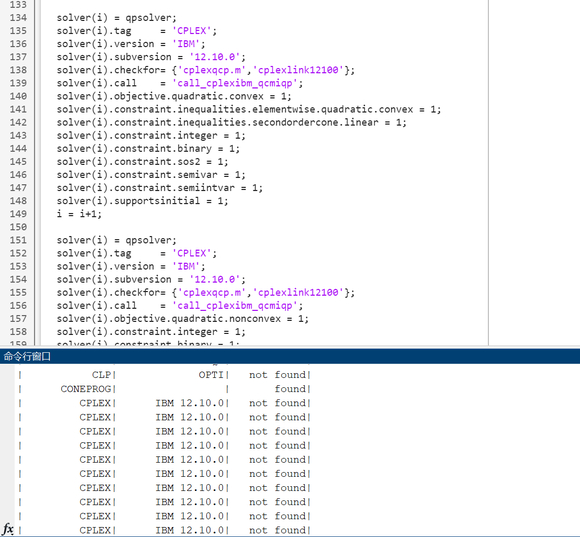Screen dimensions: 580x537
Task: Click the 'CPLEX' string on line 152
Action: coord(192,253)
